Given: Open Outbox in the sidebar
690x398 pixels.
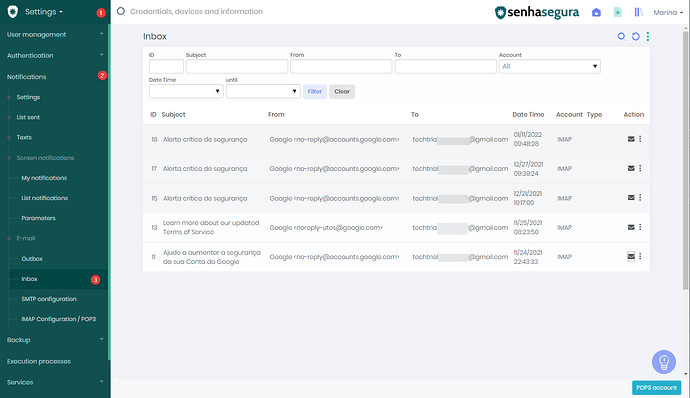Looking at the screenshot, I should [32, 258].
